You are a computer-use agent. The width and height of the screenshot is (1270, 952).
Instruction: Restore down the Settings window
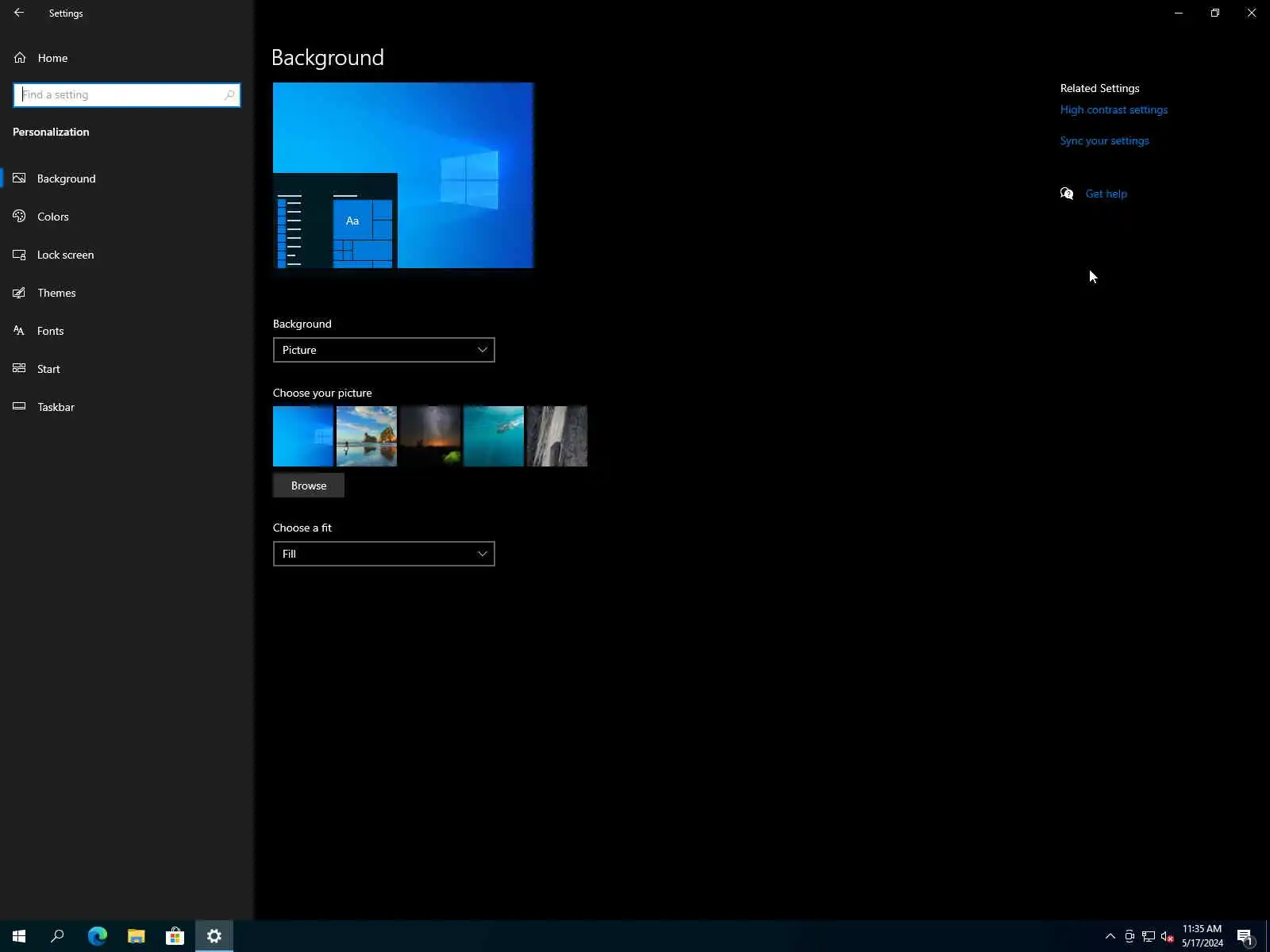[x=1215, y=13]
